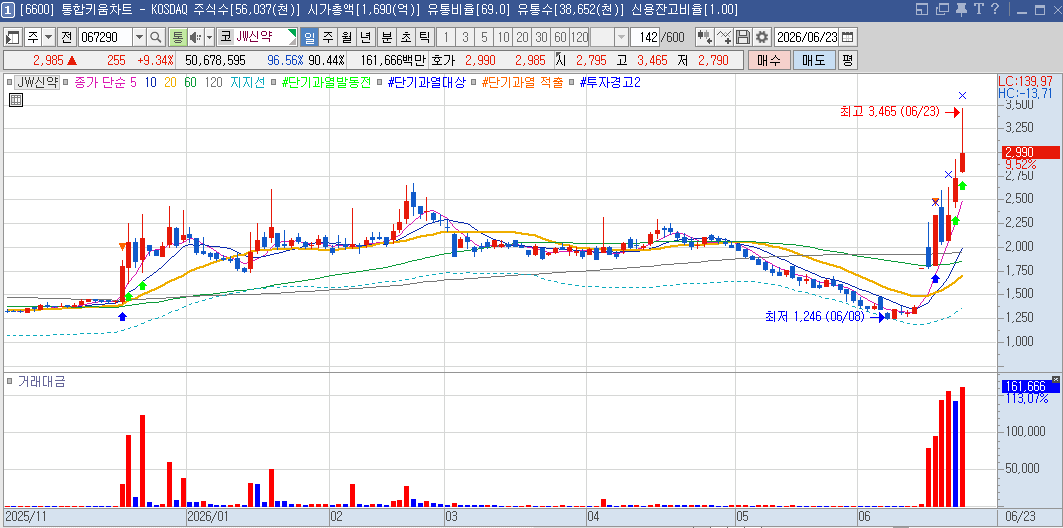Image resolution: width=1063 pixels, height=528 pixels.
Task: Select the 초 second period
Action: [x=406, y=37]
